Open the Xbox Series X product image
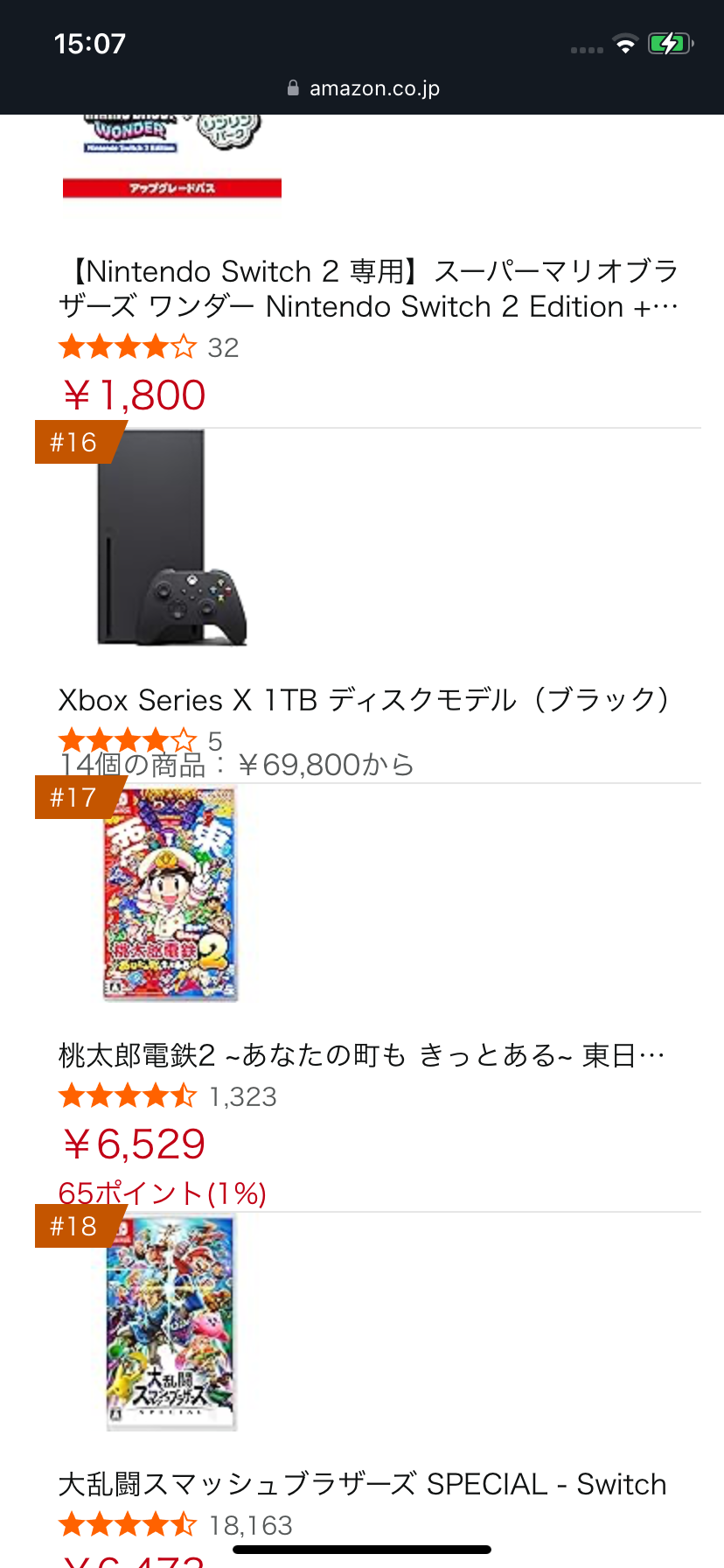The width and height of the screenshot is (724, 1568). (x=171, y=538)
